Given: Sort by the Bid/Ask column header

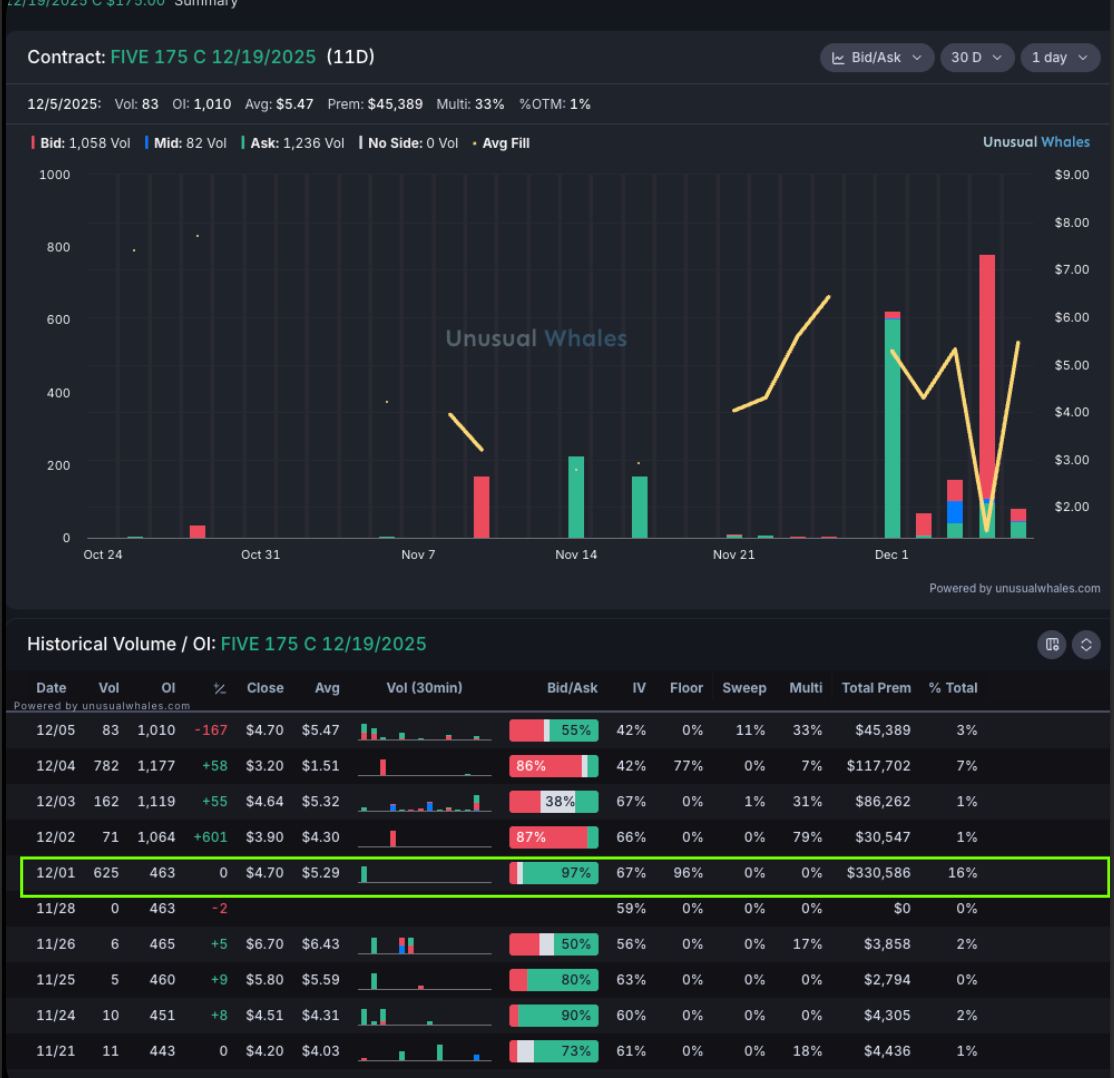Looking at the screenshot, I should coord(572,688).
